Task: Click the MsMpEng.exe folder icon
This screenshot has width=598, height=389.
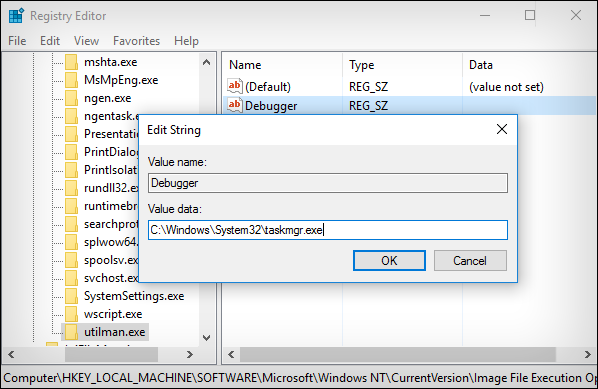Action: pos(71,80)
